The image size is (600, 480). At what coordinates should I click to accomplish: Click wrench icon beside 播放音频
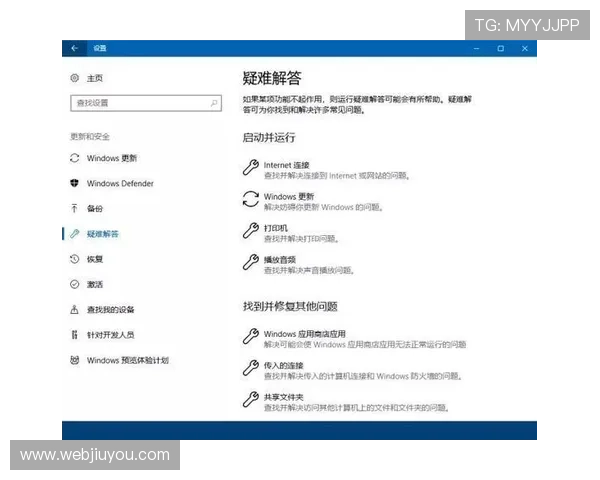tap(251, 262)
